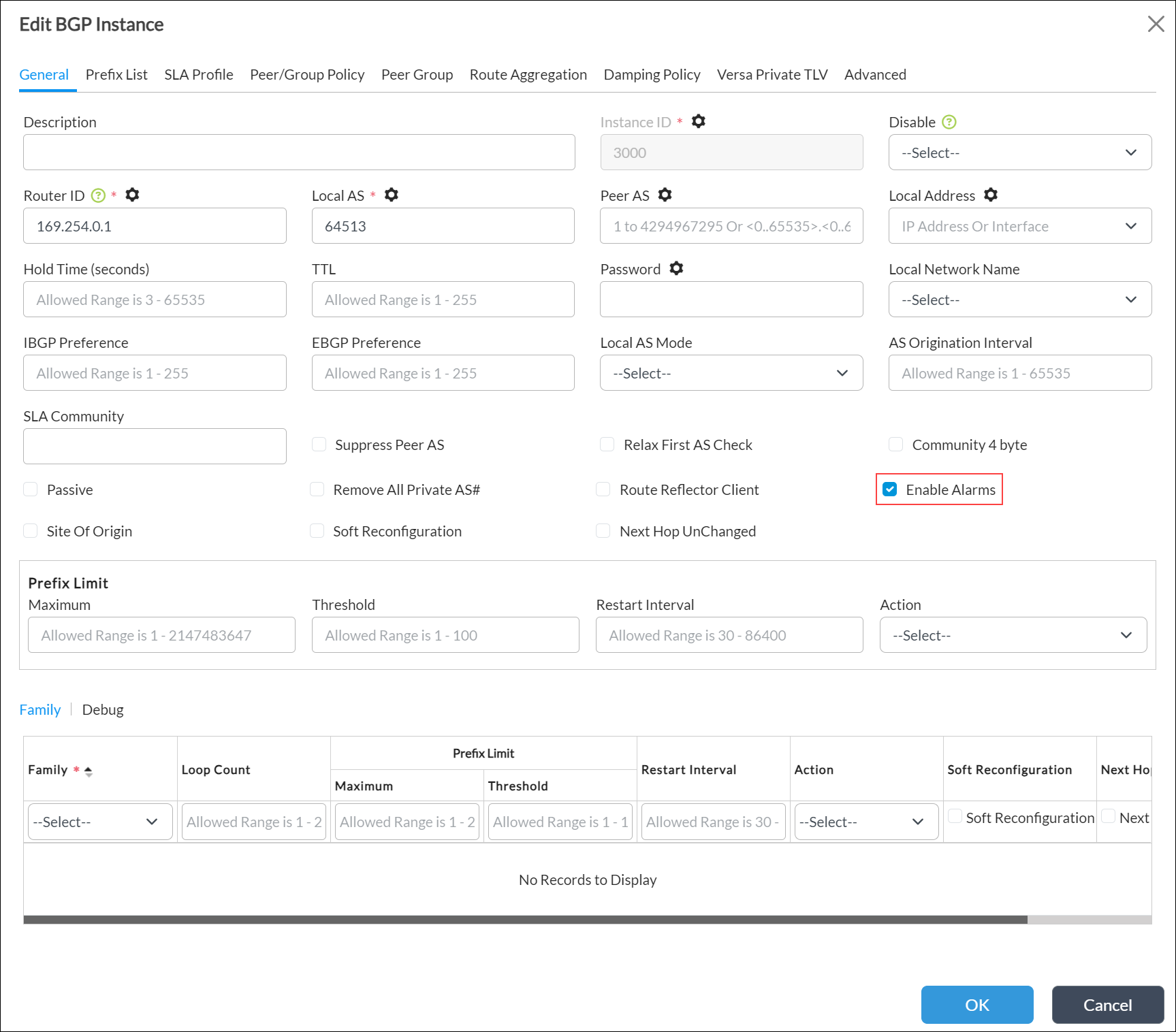The height and width of the screenshot is (1032, 1176).
Task: Enable the Site Of Origin checkbox
Action: (x=31, y=531)
